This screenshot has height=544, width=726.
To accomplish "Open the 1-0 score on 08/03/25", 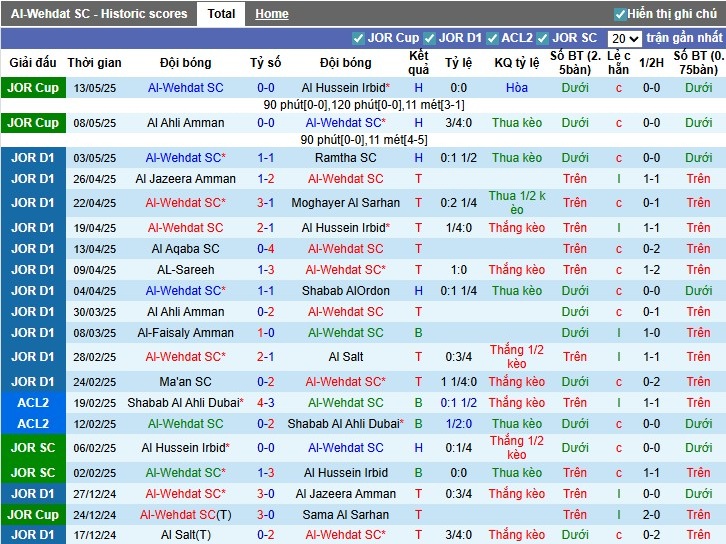I will click(266, 333).
